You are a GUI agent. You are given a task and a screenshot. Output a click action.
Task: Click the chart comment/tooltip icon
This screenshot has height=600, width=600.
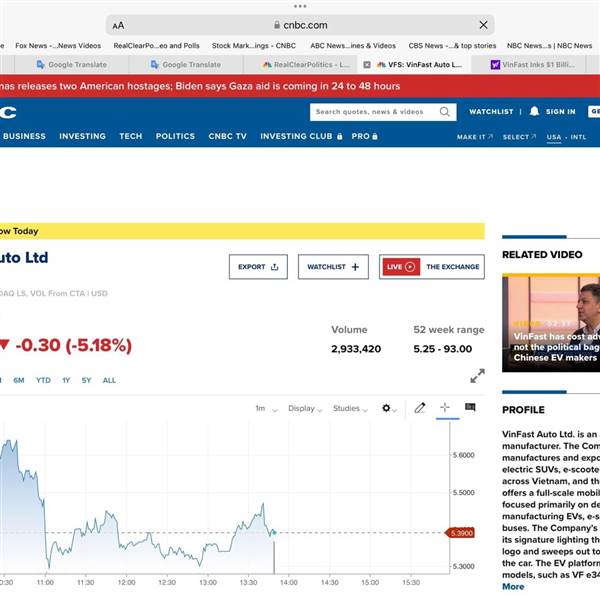click(x=470, y=407)
